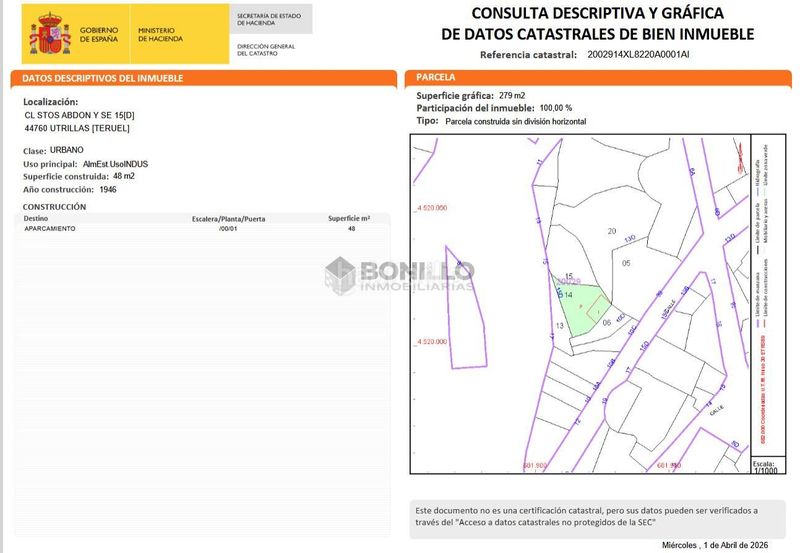Click parcel number 06 on the map

[x=607, y=322]
